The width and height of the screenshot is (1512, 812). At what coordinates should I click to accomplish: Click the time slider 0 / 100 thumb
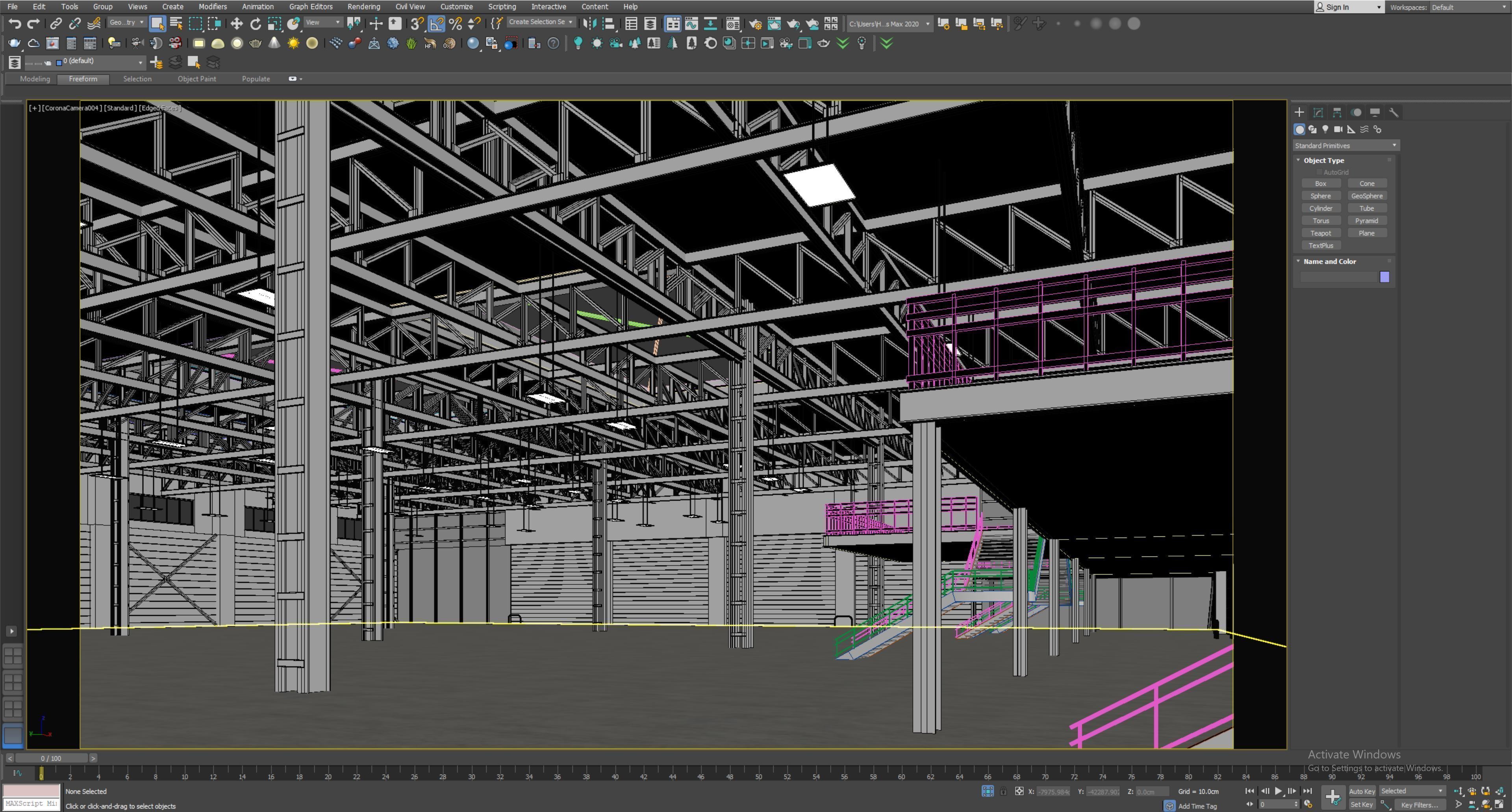[x=51, y=758]
